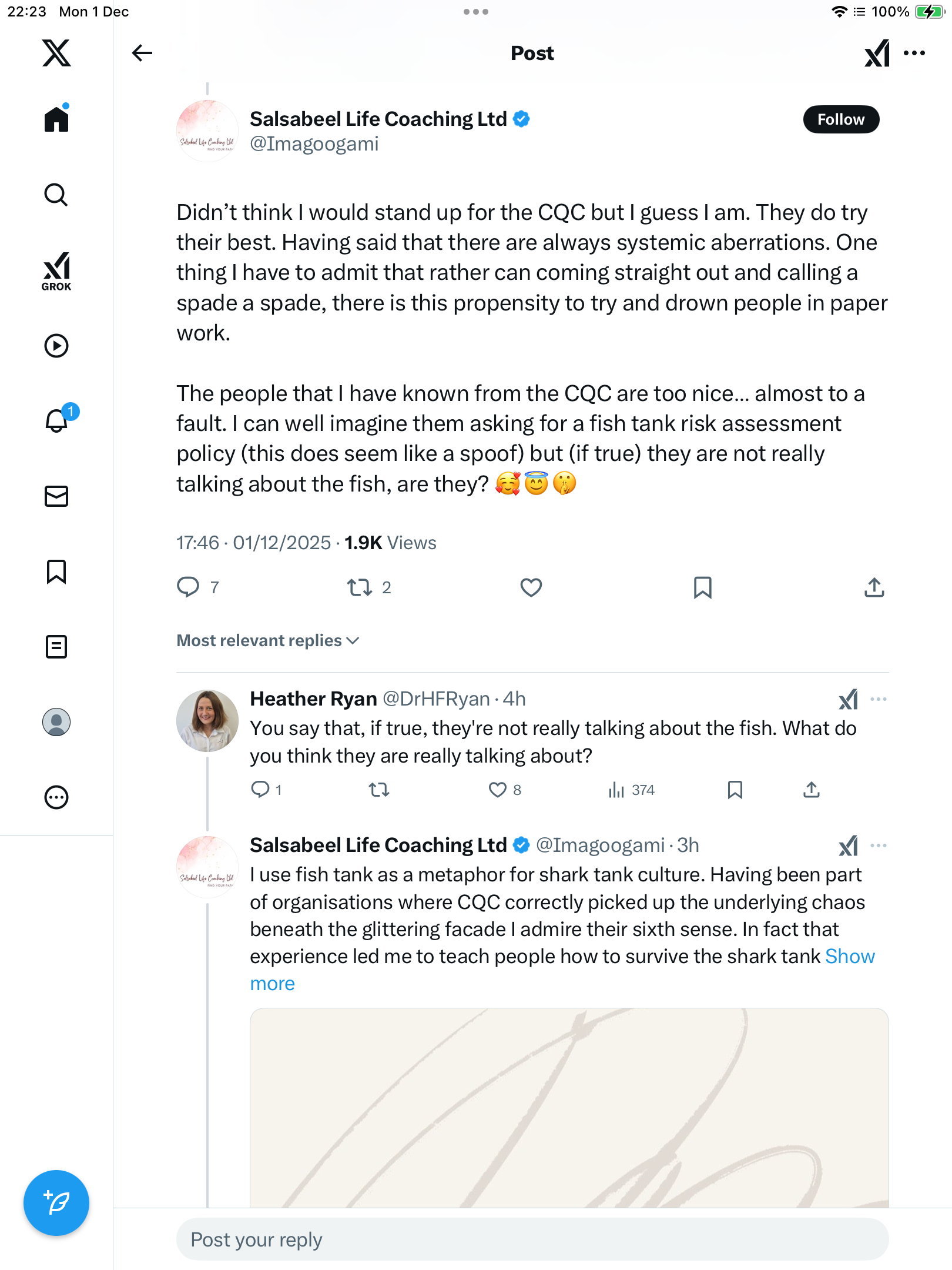Open Direct Messages envelope
Screen dimensions: 952x1270
(56, 496)
